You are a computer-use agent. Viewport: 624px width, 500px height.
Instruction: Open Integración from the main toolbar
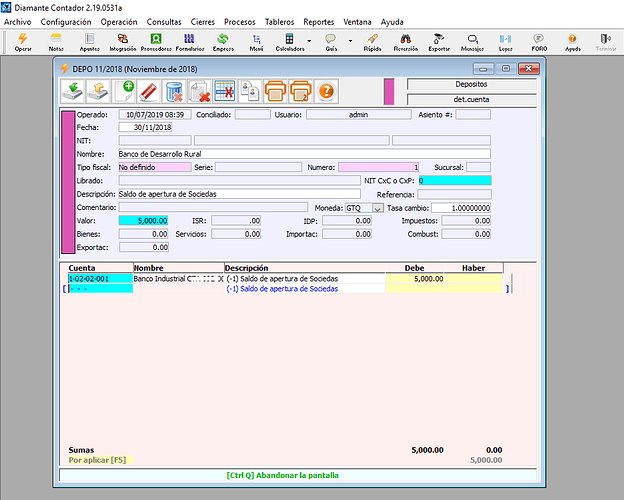pos(122,41)
